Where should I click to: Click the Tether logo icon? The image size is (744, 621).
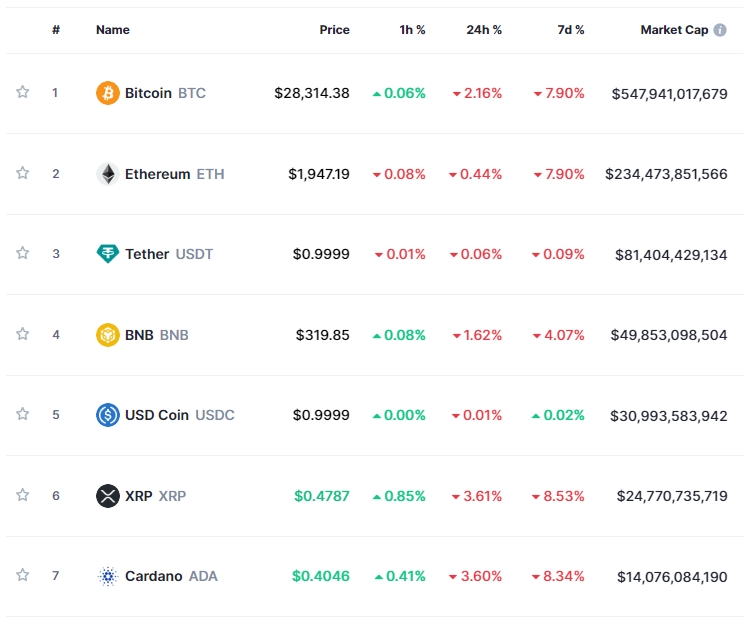pyautogui.click(x=107, y=254)
